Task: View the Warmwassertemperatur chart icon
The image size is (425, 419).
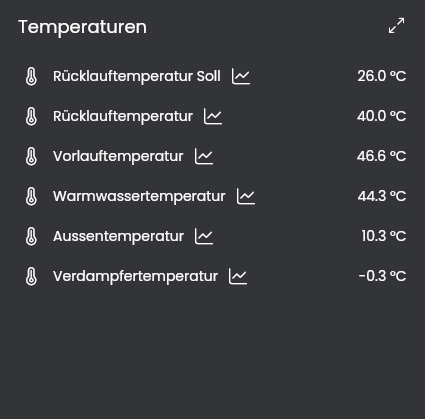Action: (x=246, y=196)
